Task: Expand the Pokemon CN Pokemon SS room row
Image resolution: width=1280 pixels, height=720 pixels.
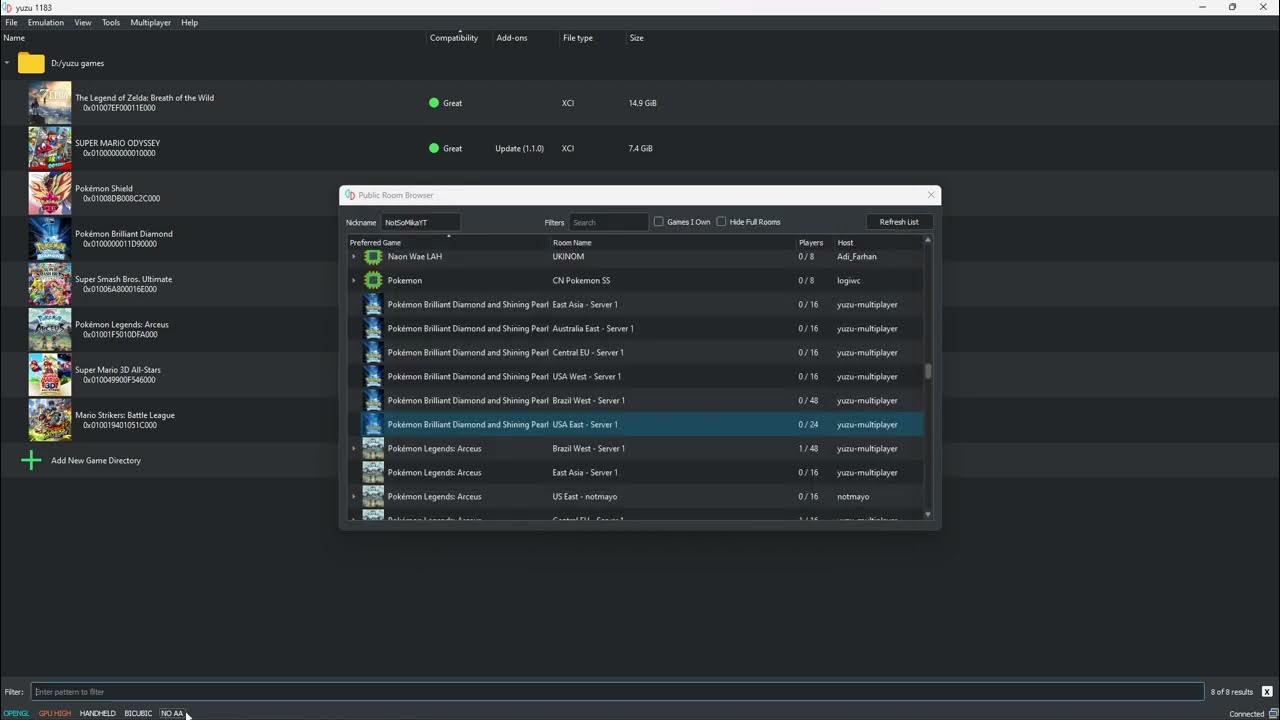Action: (x=354, y=280)
